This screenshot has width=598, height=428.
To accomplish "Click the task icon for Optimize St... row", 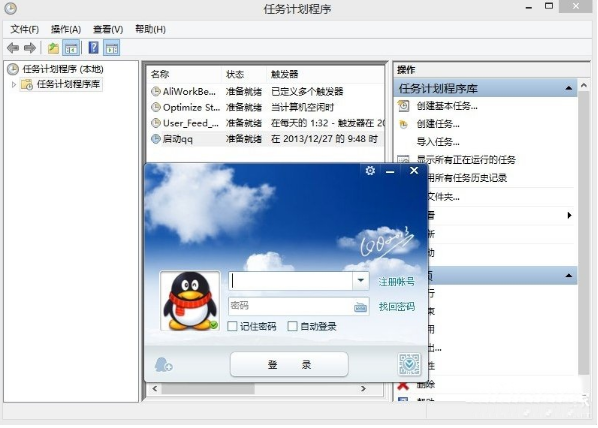I will tap(156, 107).
